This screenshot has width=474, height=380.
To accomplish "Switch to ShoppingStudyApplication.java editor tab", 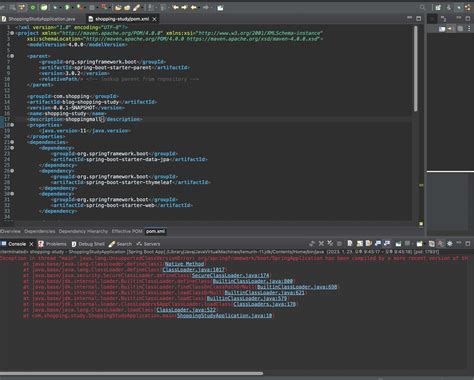I will 39,19.
